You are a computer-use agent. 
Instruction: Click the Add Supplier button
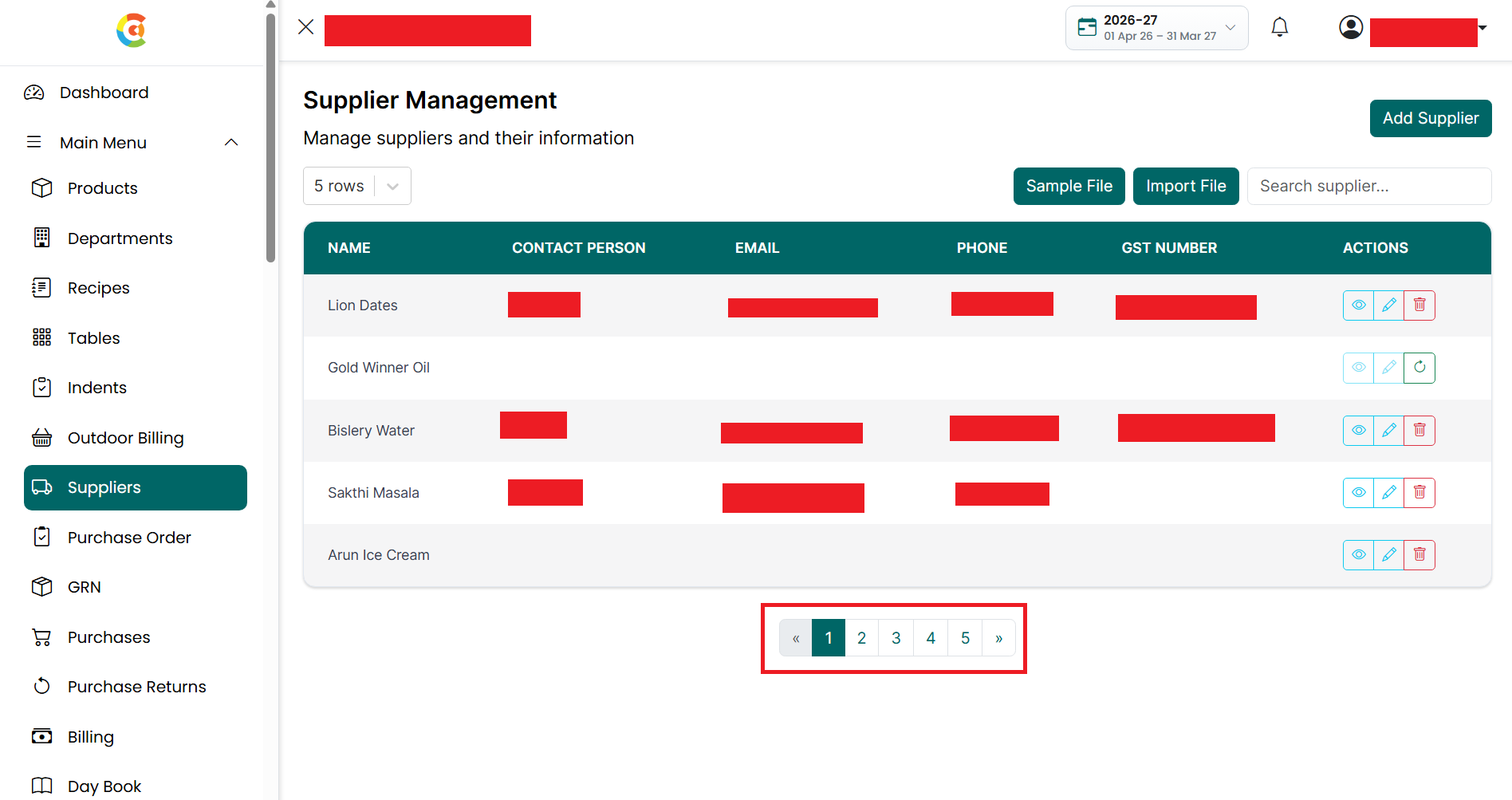(1431, 118)
